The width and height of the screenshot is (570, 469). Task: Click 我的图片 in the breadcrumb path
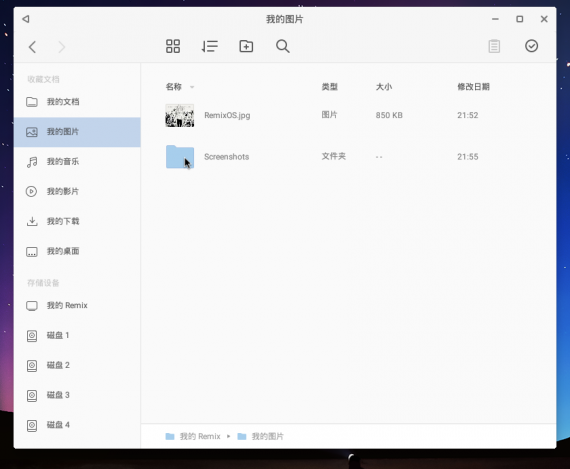click(x=268, y=436)
